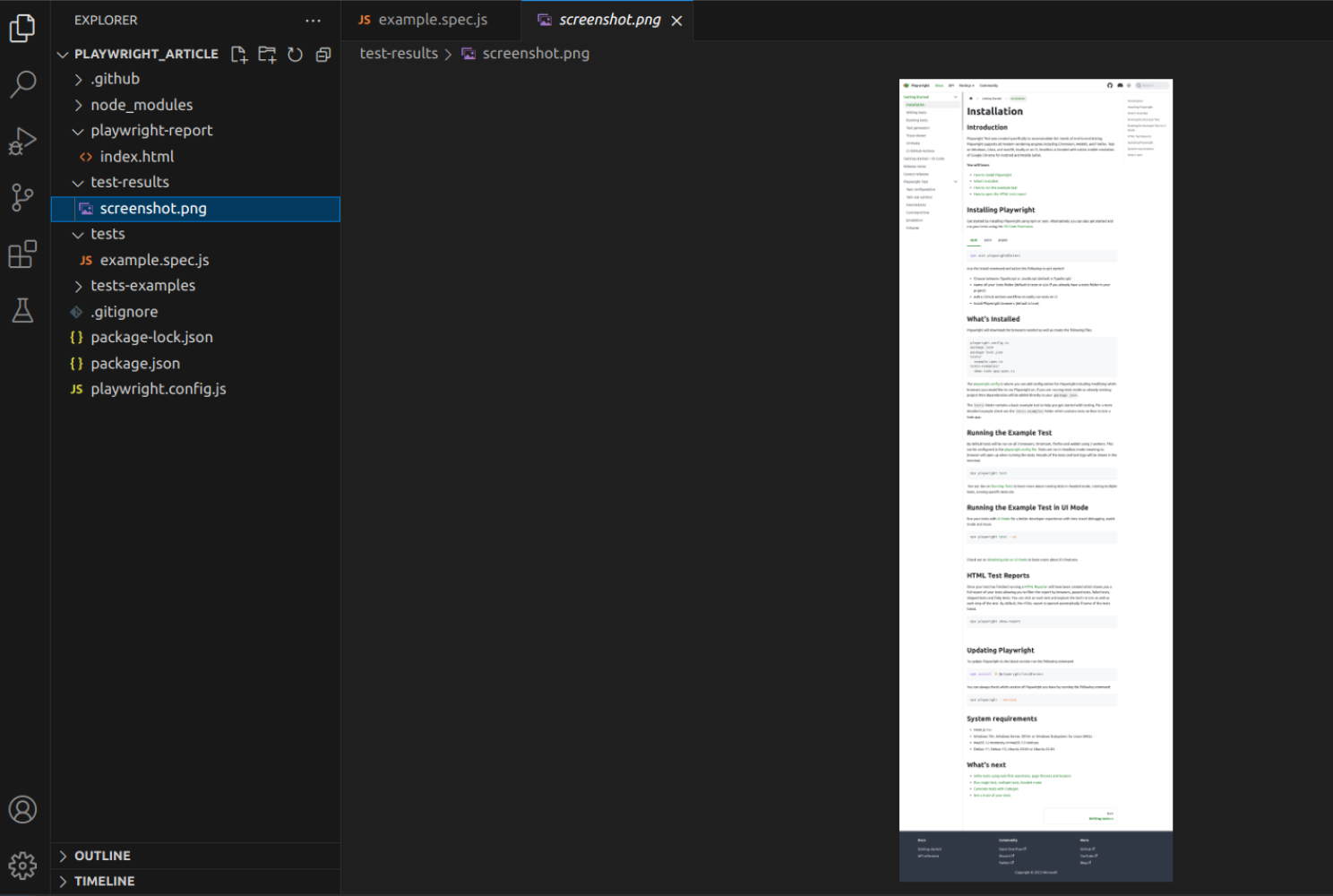Screen dimensions: 1333x896
Task: Close the screenshot.png tab
Action: [x=676, y=21]
